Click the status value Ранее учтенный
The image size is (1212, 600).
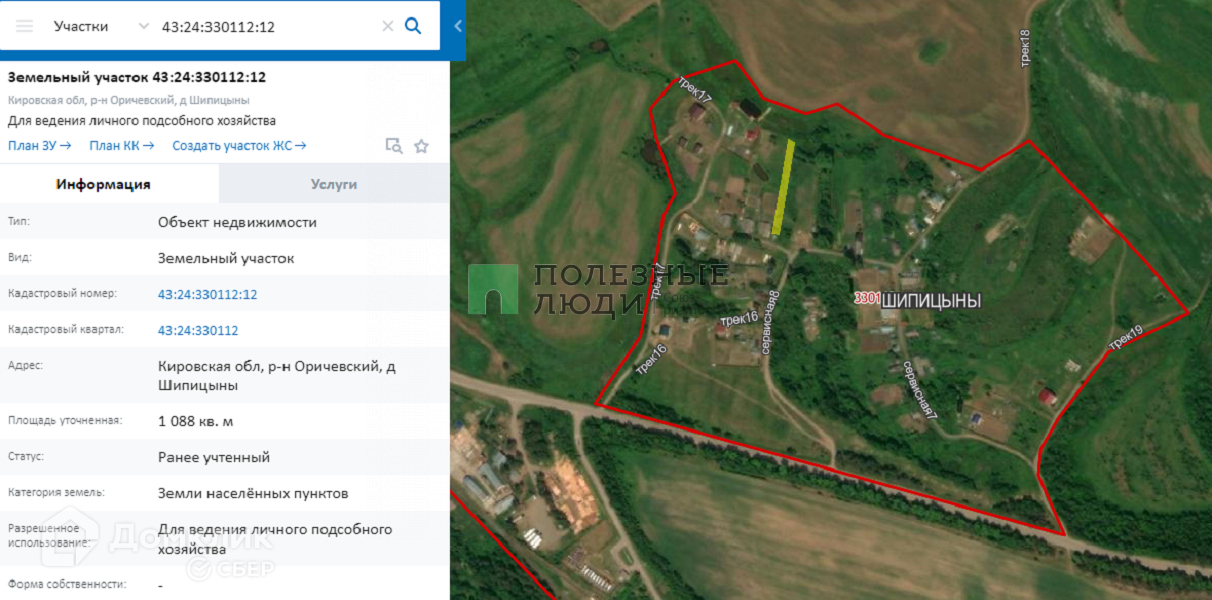[x=214, y=457]
